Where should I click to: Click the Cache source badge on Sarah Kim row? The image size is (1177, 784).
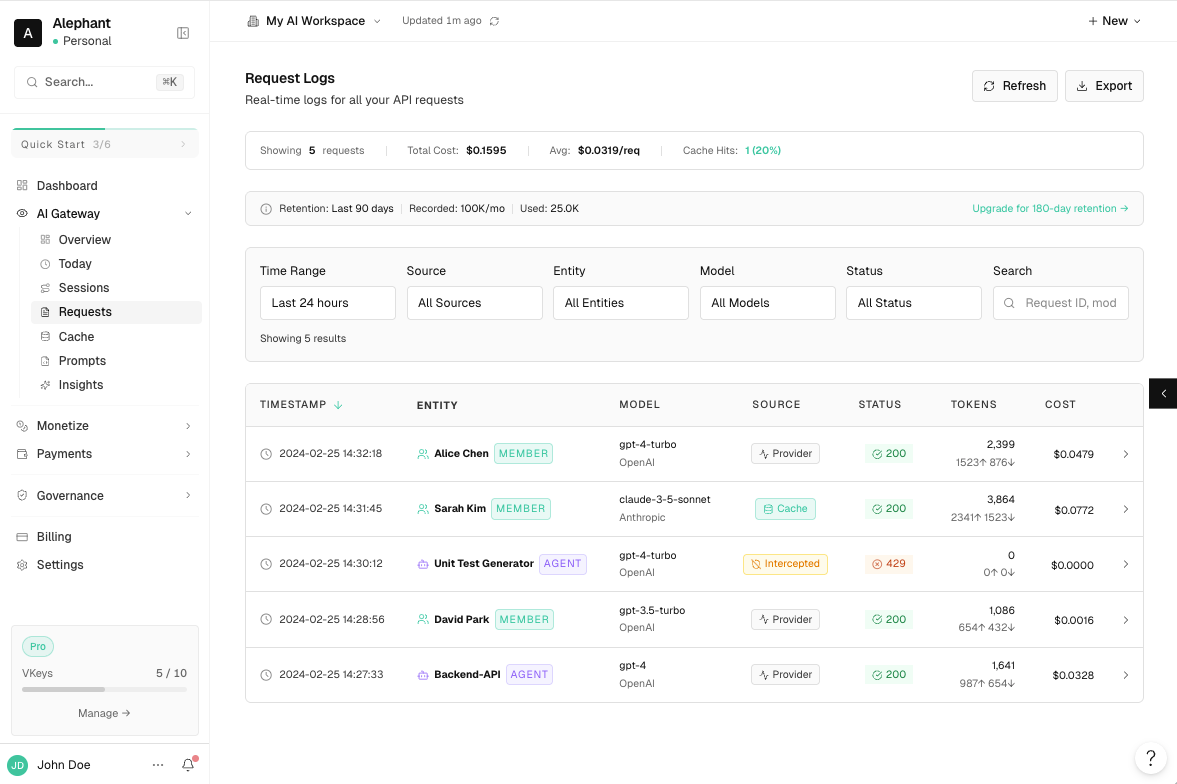click(785, 508)
